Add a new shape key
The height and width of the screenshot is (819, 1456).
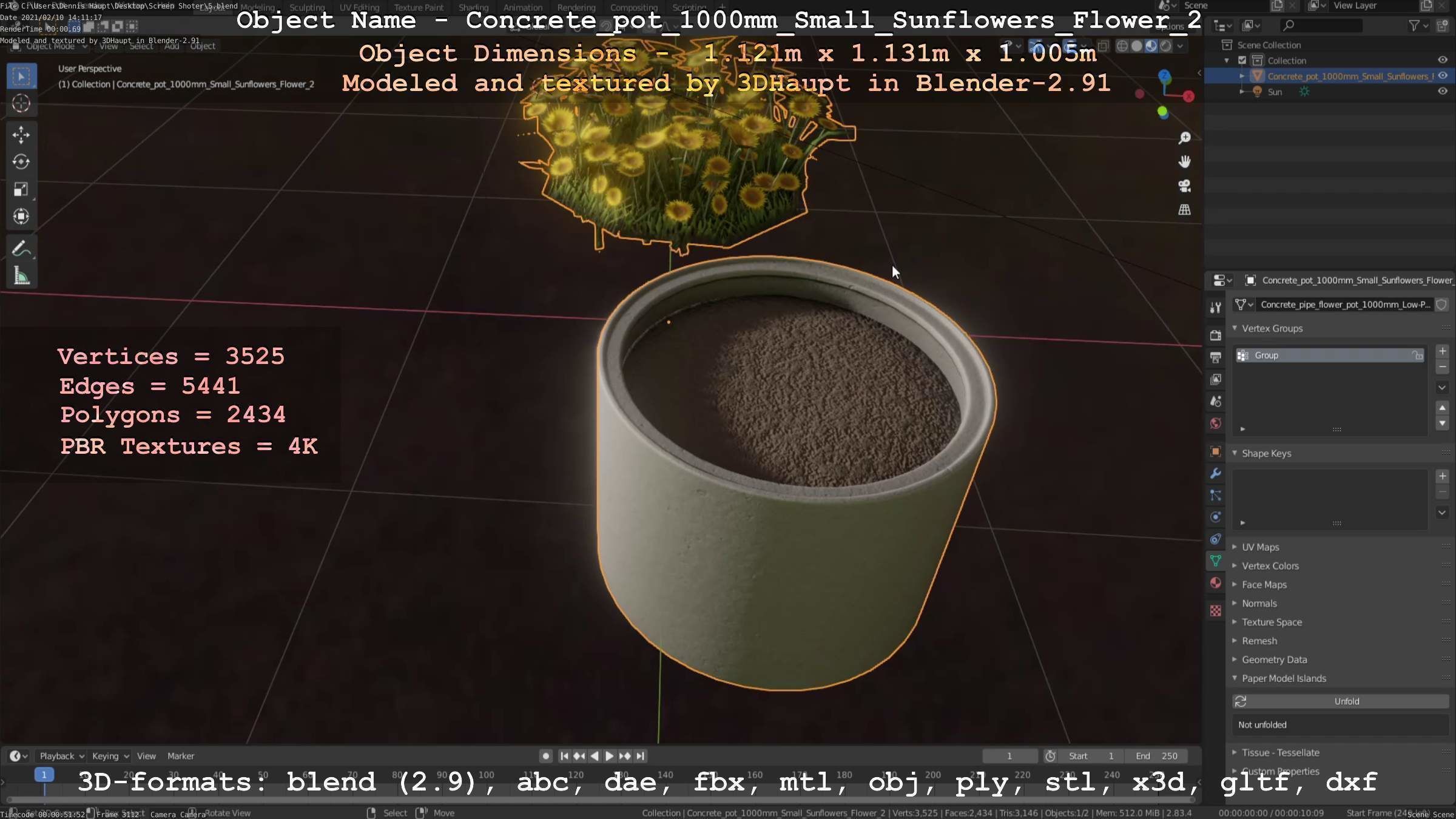coord(1442,476)
